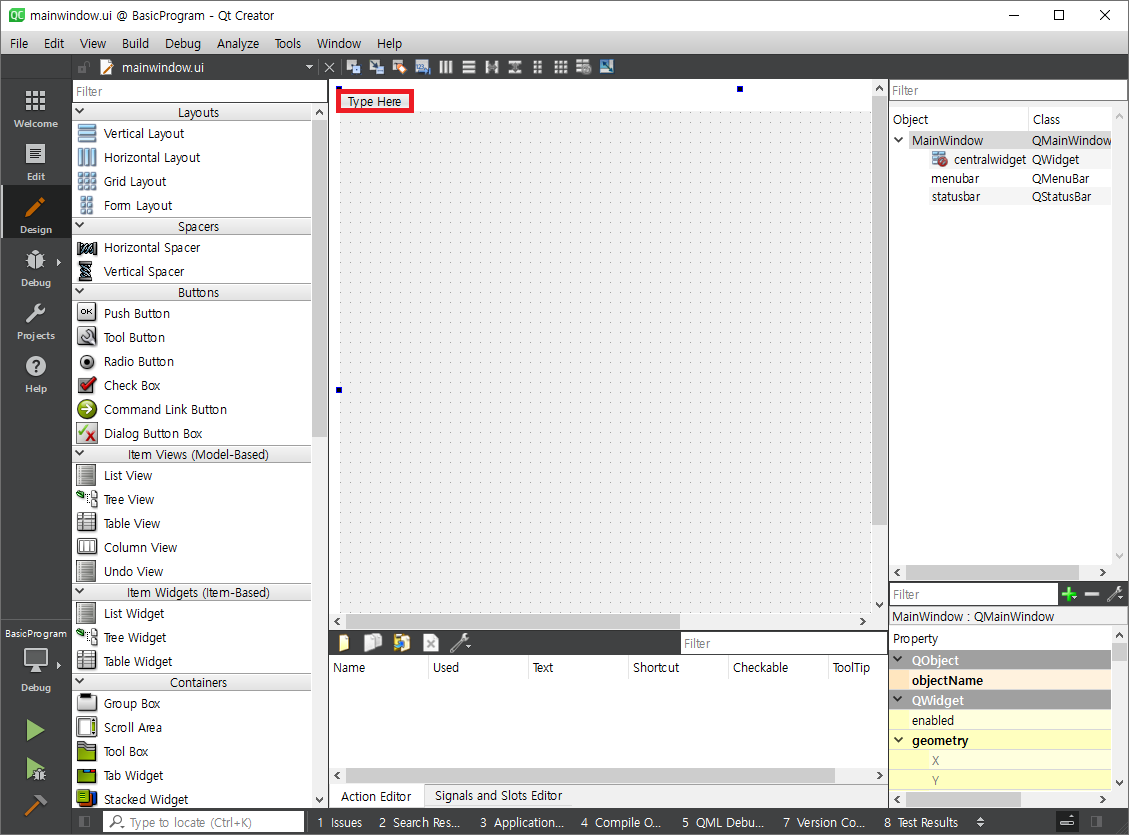Click Break Layout toolbar icon
The width and height of the screenshot is (1129, 835).
pos(584,67)
